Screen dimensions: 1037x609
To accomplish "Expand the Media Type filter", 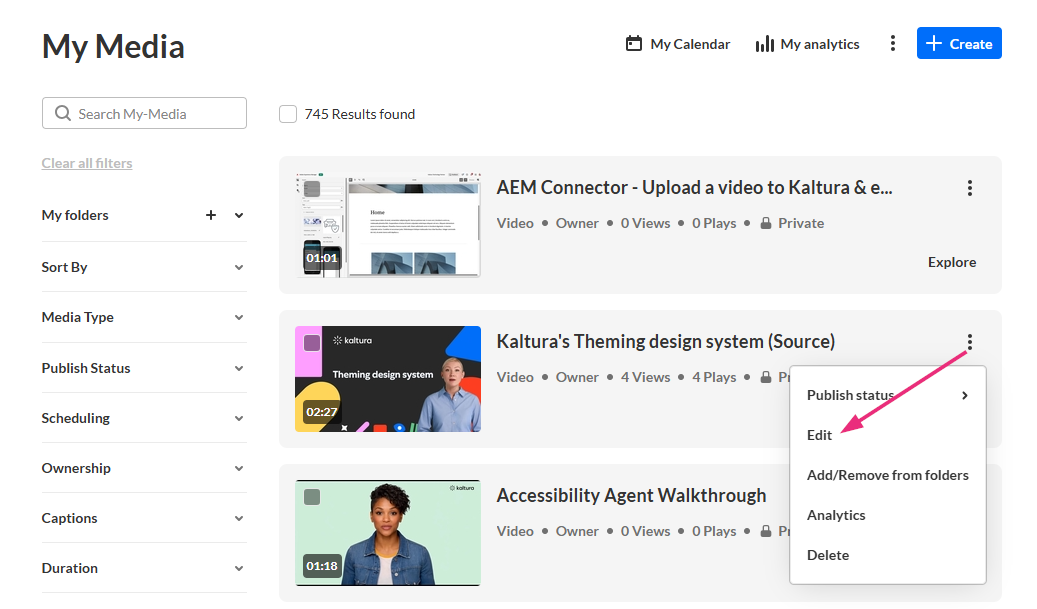I will click(144, 317).
